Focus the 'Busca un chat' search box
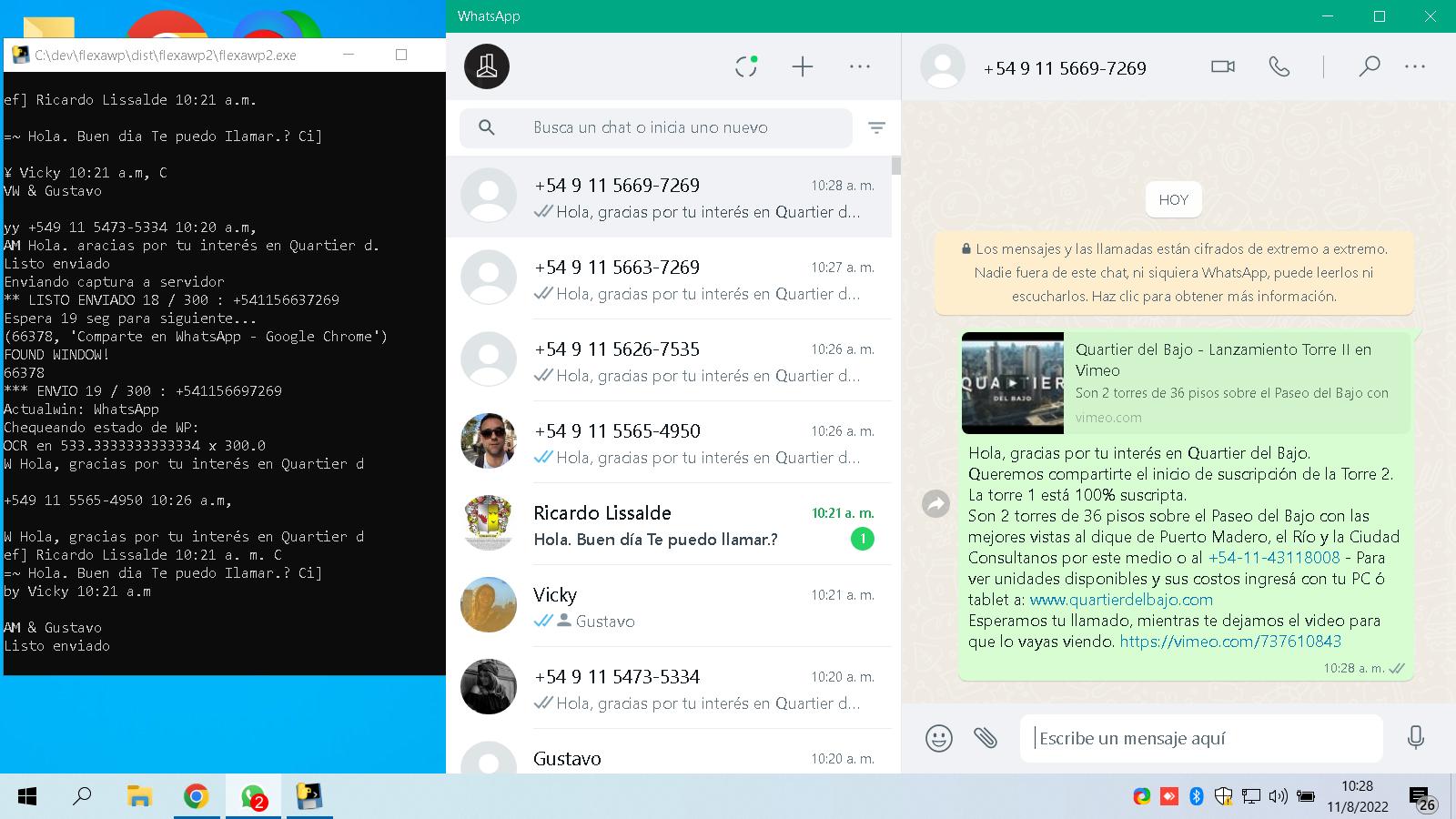 (656, 127)
